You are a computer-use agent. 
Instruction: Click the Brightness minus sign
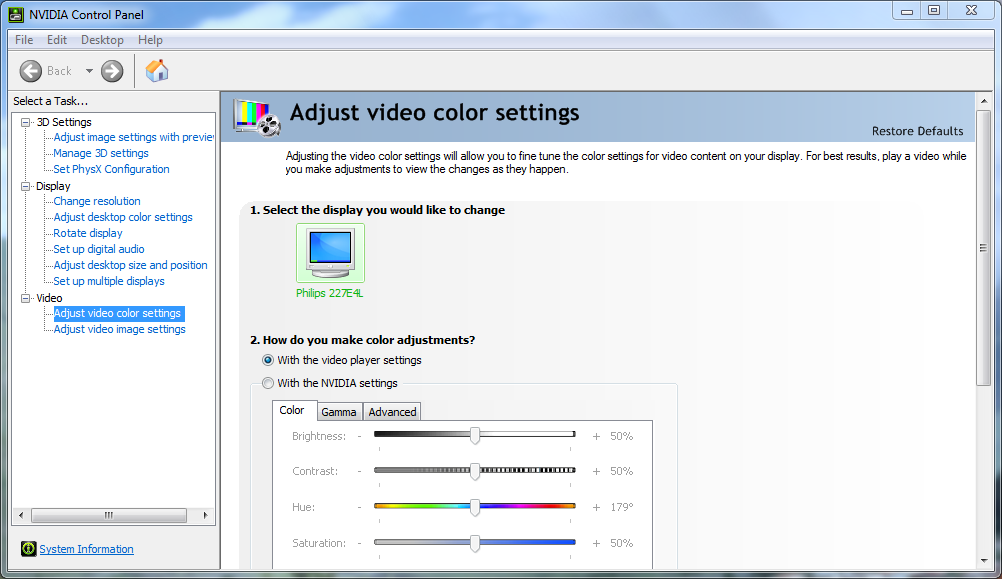360,436
